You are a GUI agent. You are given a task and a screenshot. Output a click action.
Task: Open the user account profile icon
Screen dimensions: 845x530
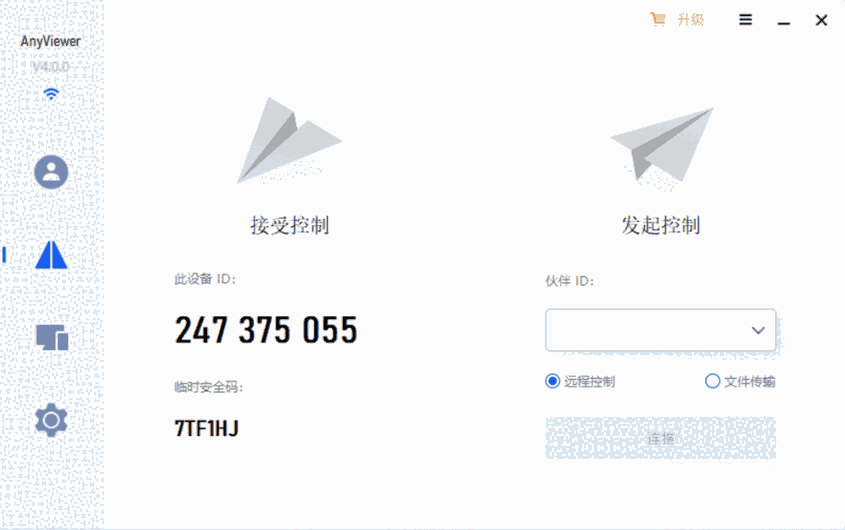(51, 173)
